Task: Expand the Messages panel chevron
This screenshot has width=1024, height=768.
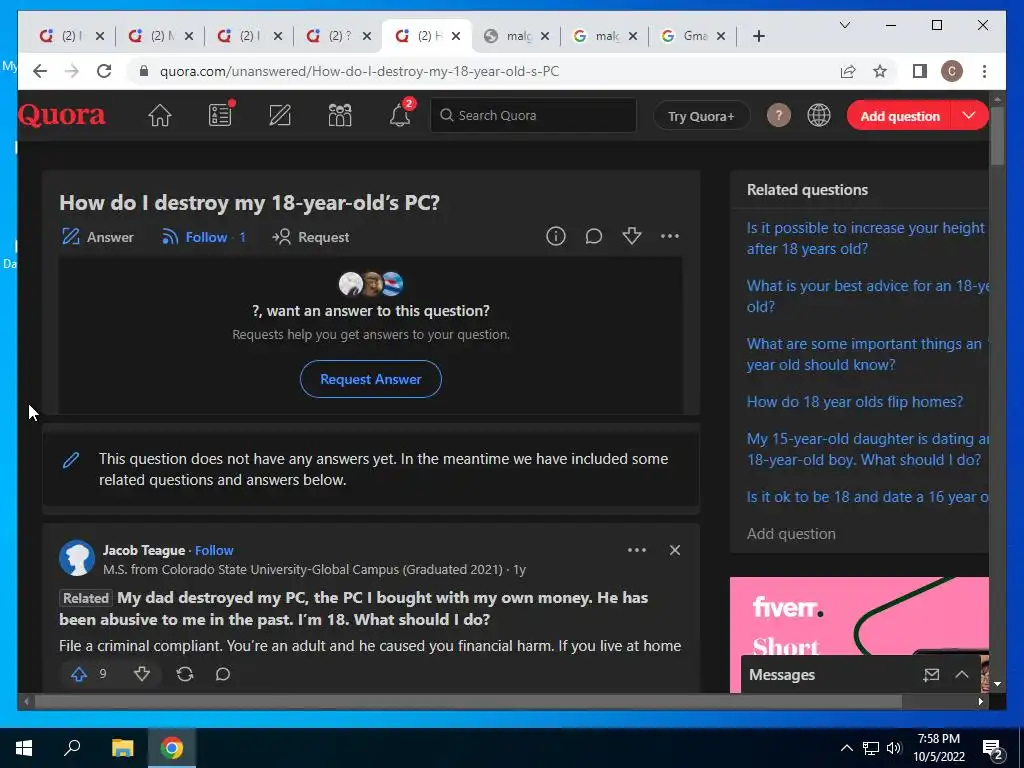Action: (962, 675)
